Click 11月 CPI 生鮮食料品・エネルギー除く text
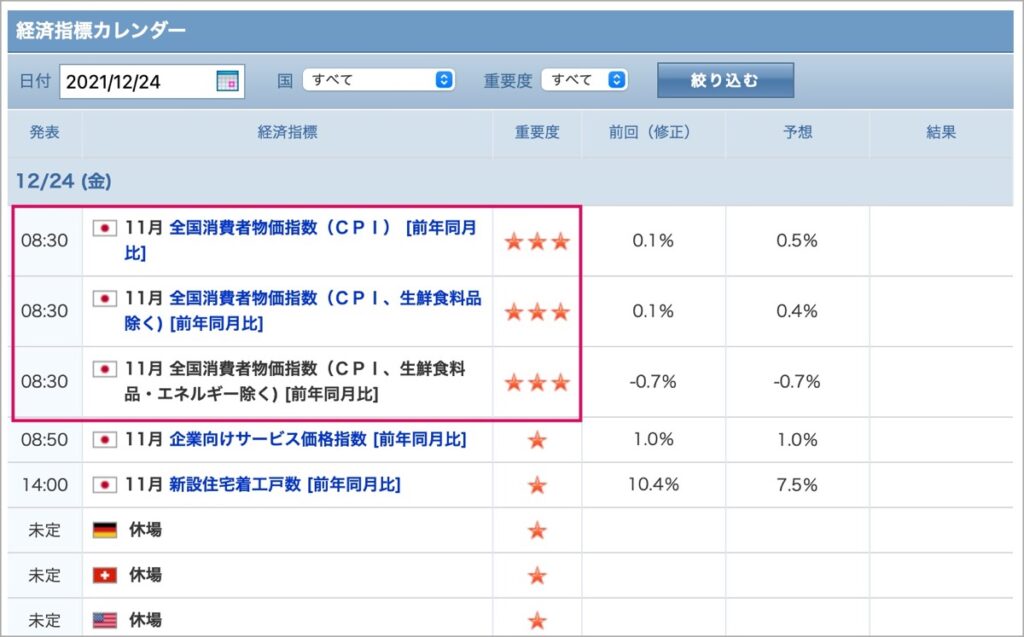The image size is (1024, 637). coord(295,381)
